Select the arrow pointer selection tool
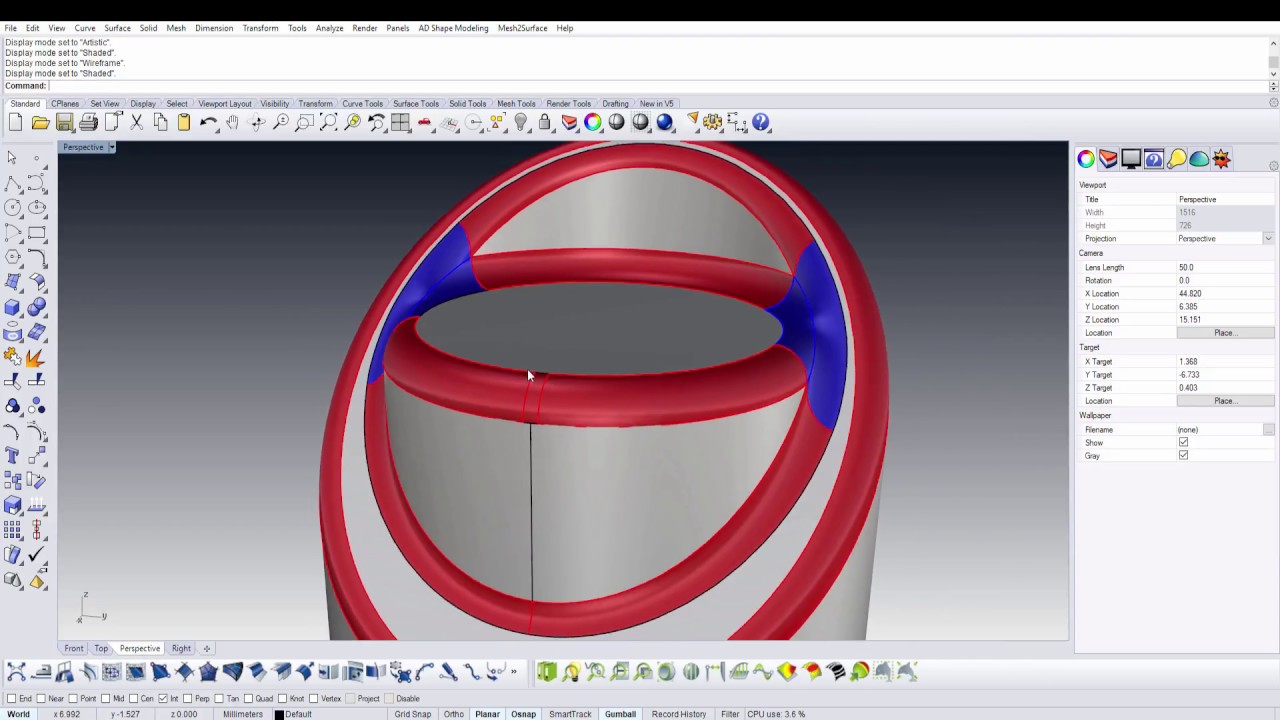Screen dimensions: 1280x720 point(12,158)
